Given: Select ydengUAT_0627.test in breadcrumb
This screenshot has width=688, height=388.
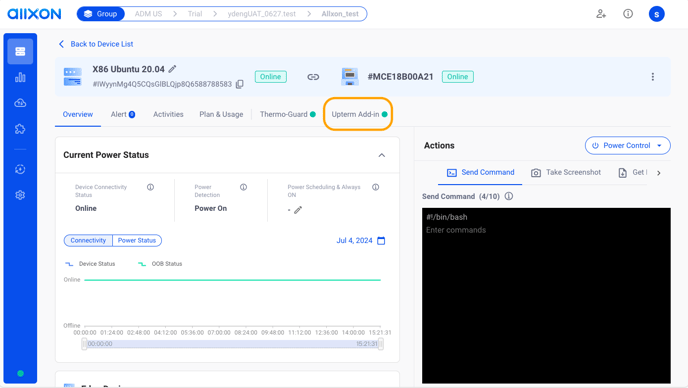Looking at the screenshot, I should (262, 14).
